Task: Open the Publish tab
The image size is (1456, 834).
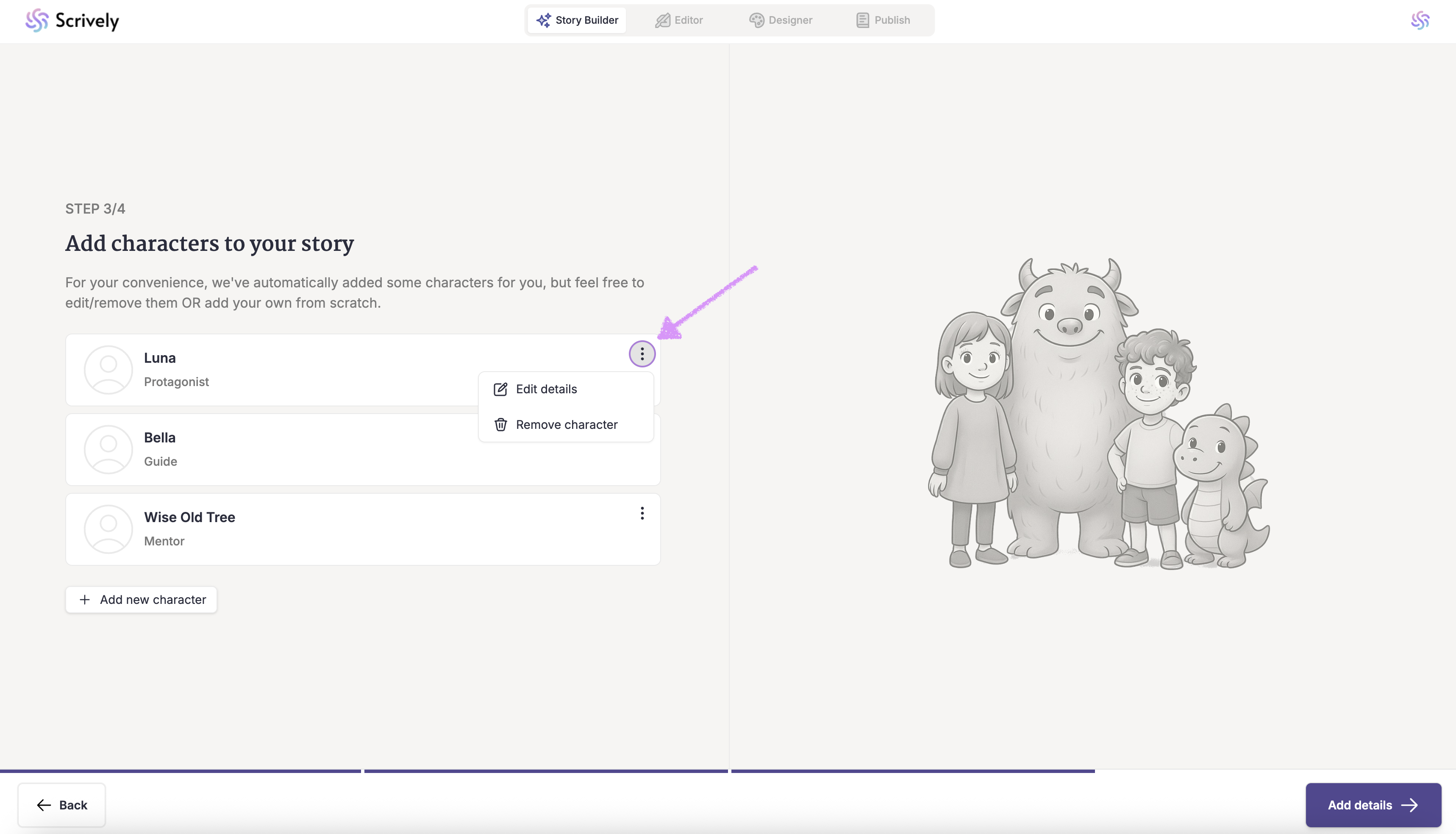Action: click(x=883, y=21)
